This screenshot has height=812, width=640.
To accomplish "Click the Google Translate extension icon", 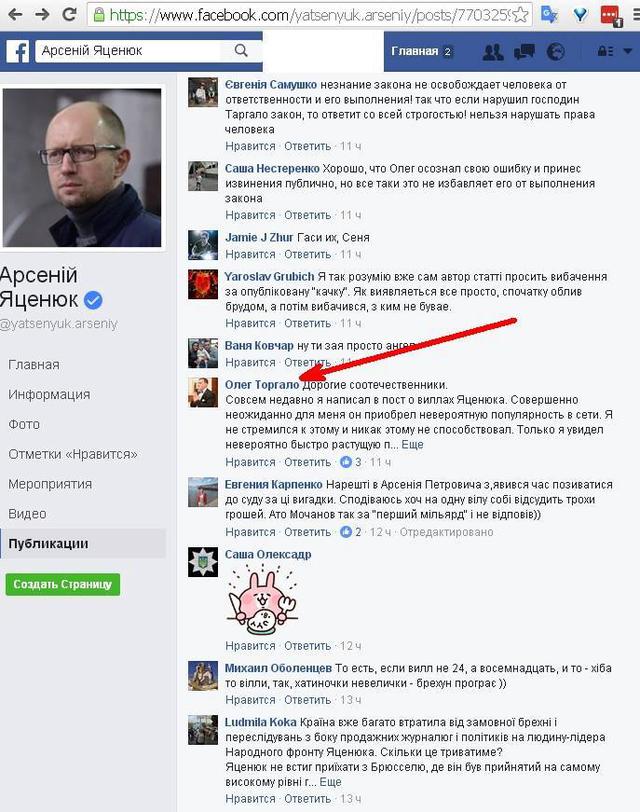I will coord(548,14).
